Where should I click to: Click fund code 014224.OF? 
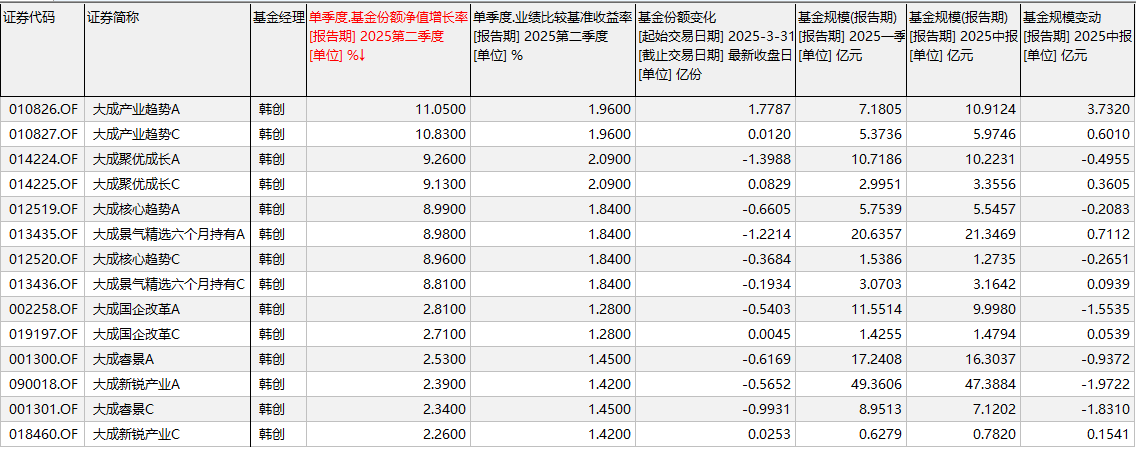43,159
